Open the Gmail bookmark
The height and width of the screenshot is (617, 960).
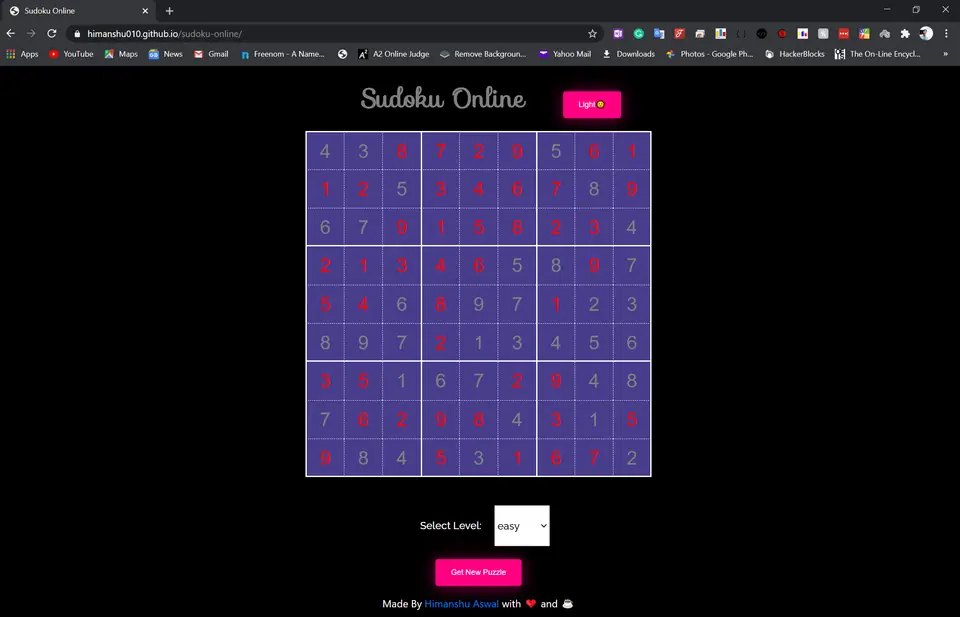(x=211, y=54)
